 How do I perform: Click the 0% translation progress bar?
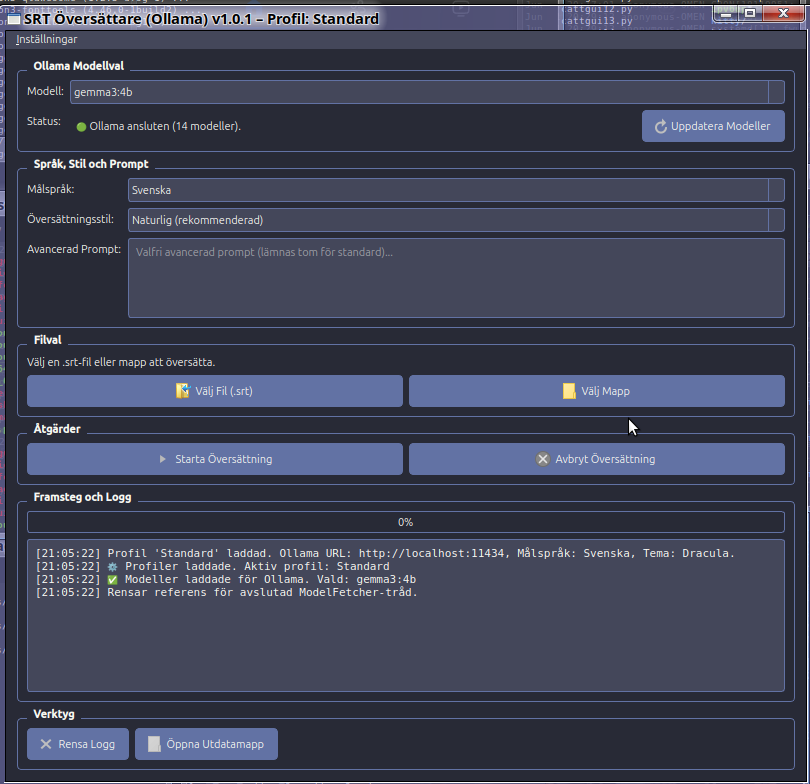[x=405, y=522]
